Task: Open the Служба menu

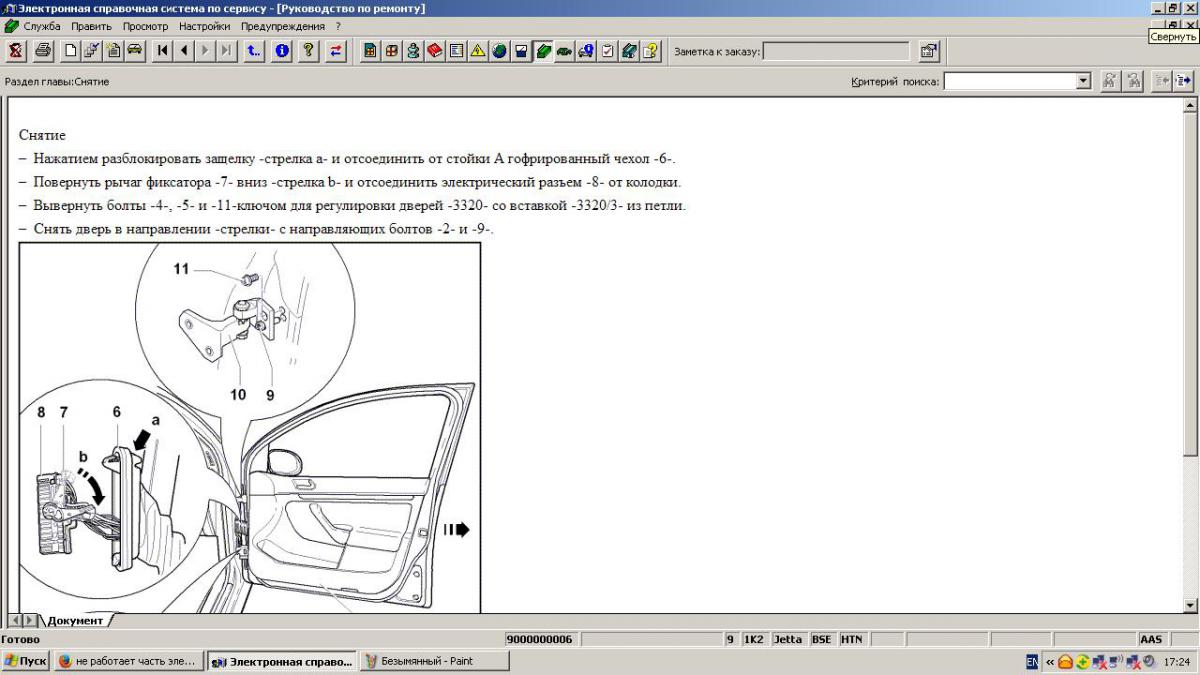Action: coord(42,26)
